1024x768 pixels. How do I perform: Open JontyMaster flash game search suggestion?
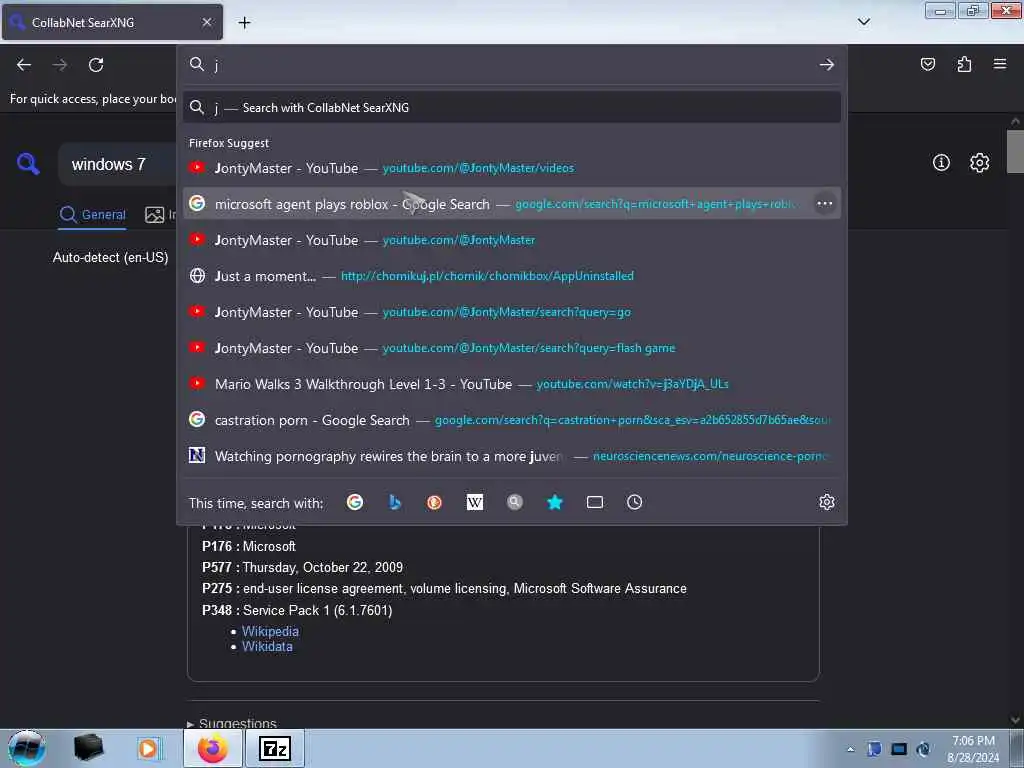point(511,348)
